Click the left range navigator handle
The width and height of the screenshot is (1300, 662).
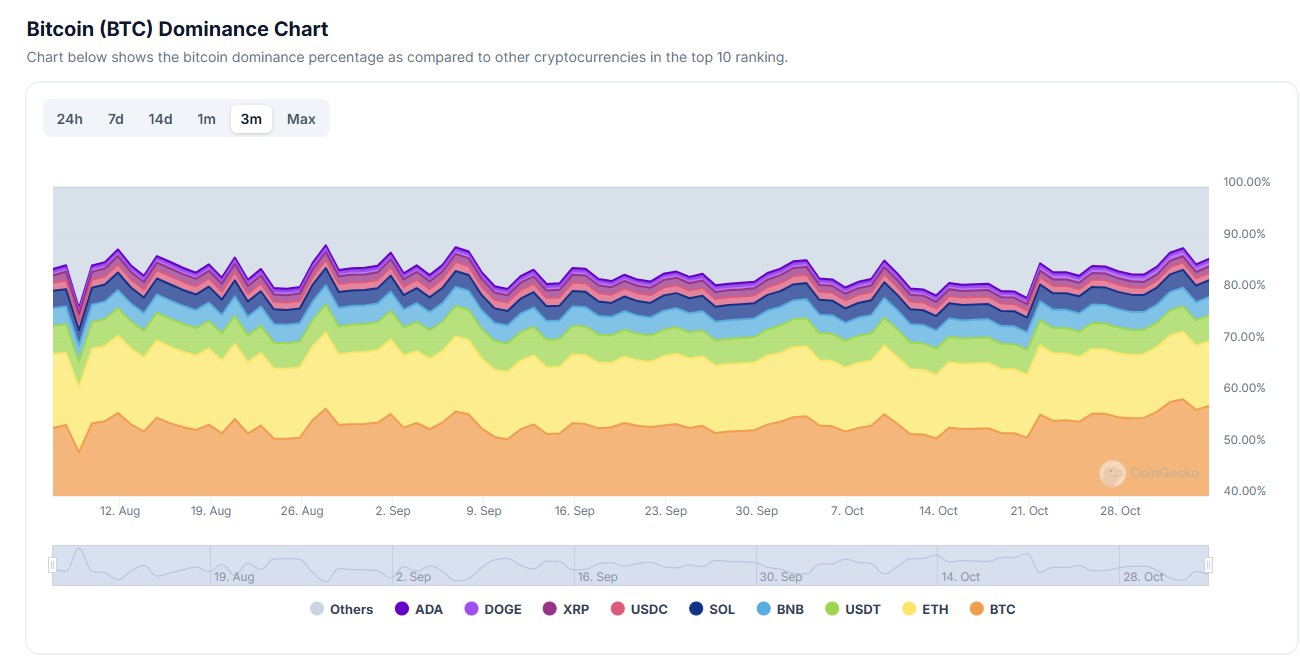coord(53,565)
